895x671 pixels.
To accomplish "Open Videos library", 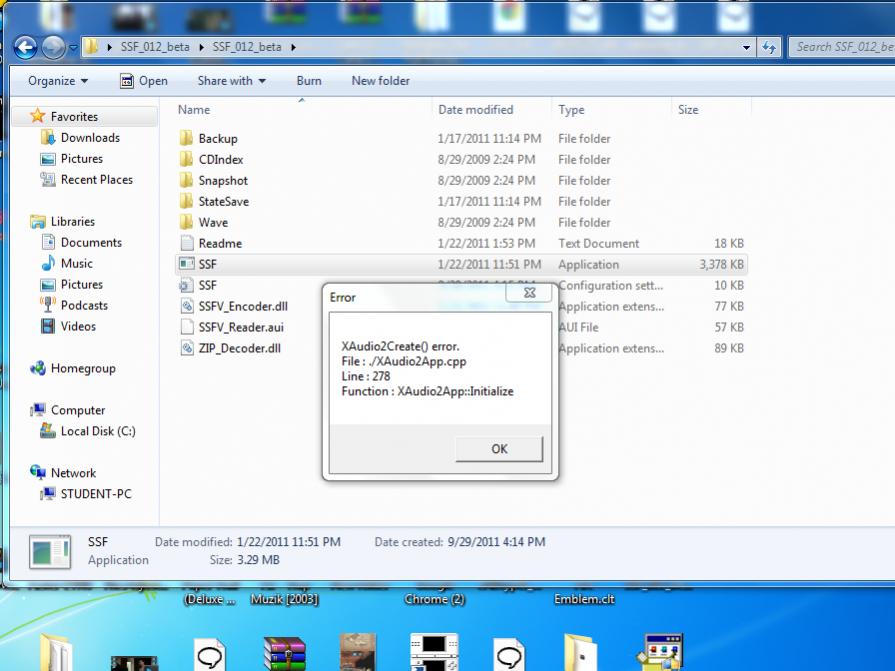I will (x=78, y=326).
